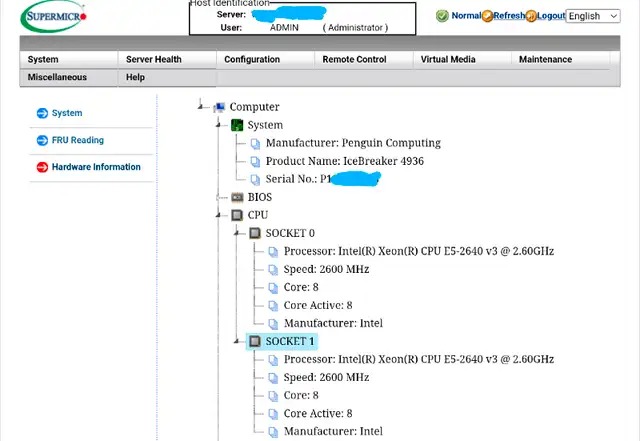Collapse the SOCKET 0 node
The height and width of the screenshot is (441, 640).
coord(237,233)
